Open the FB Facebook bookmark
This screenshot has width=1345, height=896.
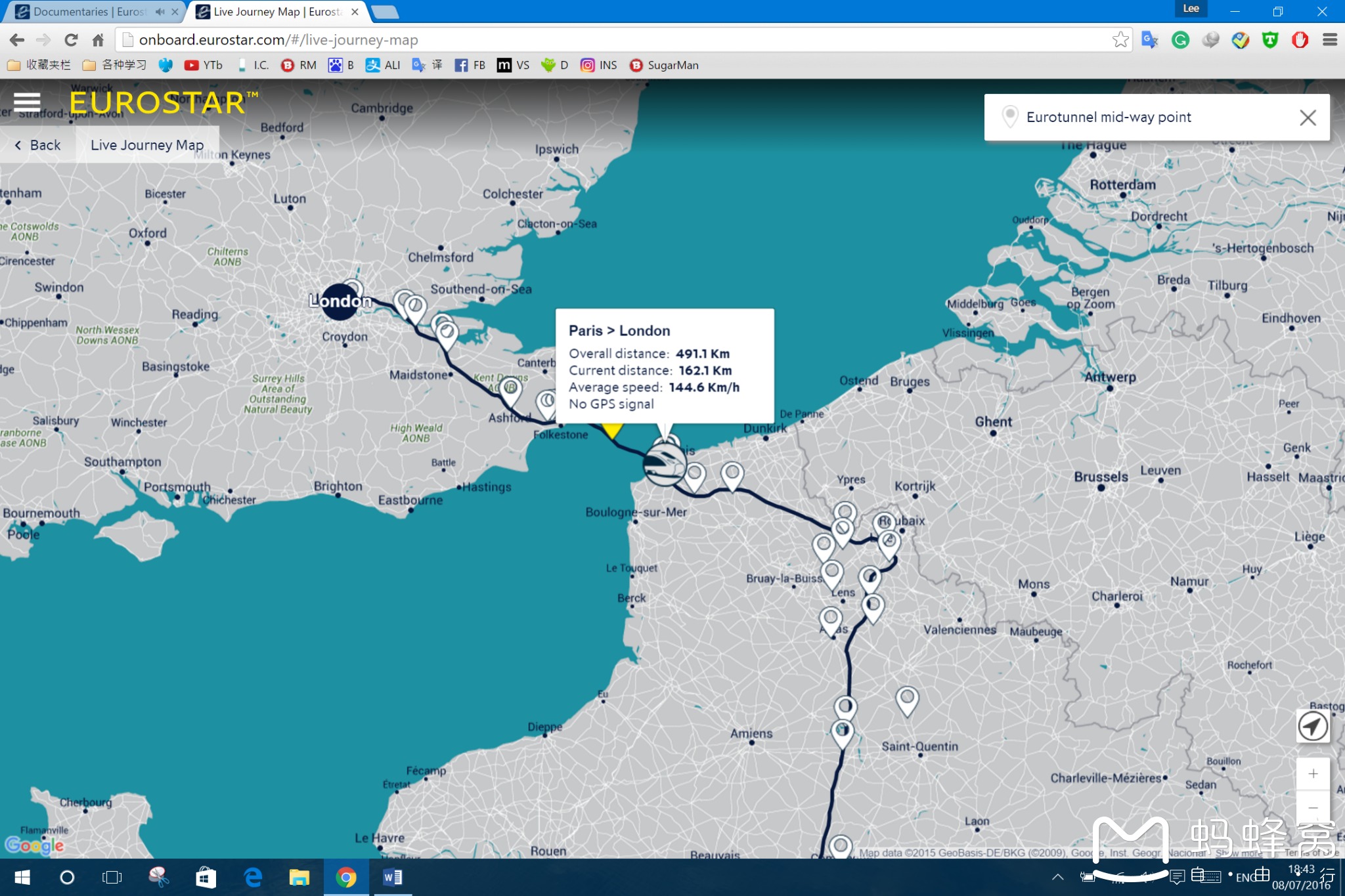pos(470,65)
